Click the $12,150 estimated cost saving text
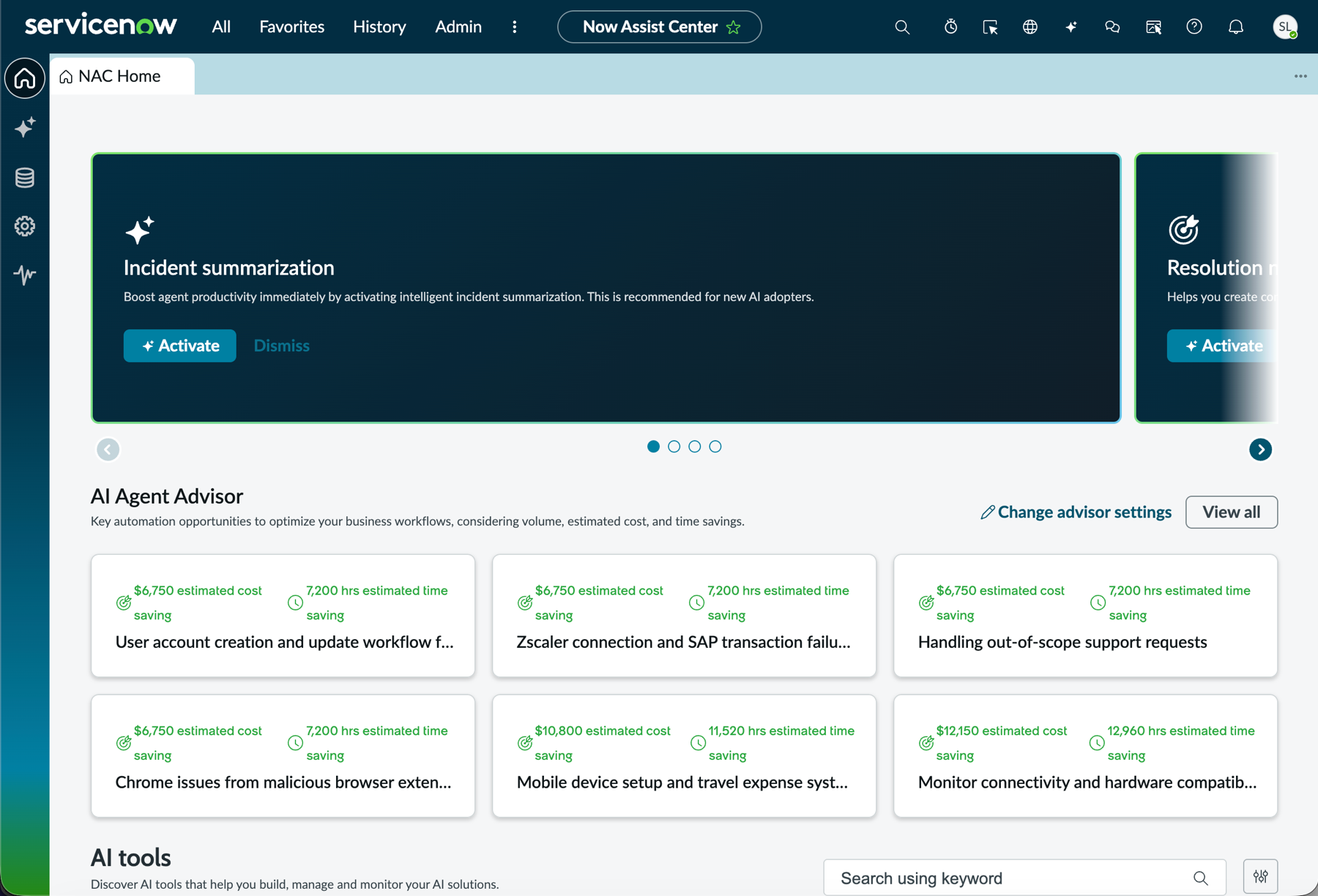 tap(1002, 742)
